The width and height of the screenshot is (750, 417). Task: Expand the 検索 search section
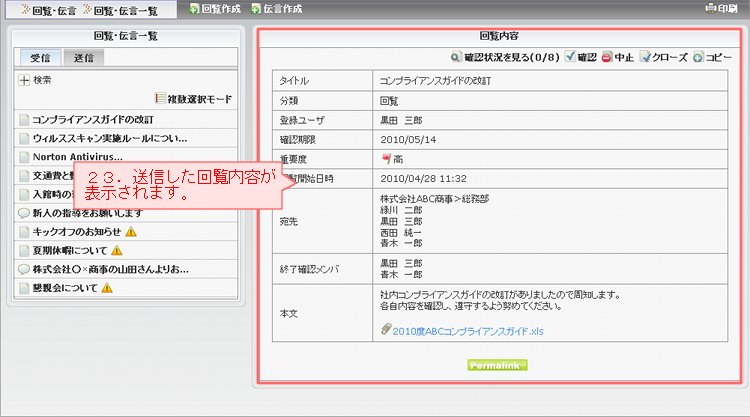(x=24, y=80)
